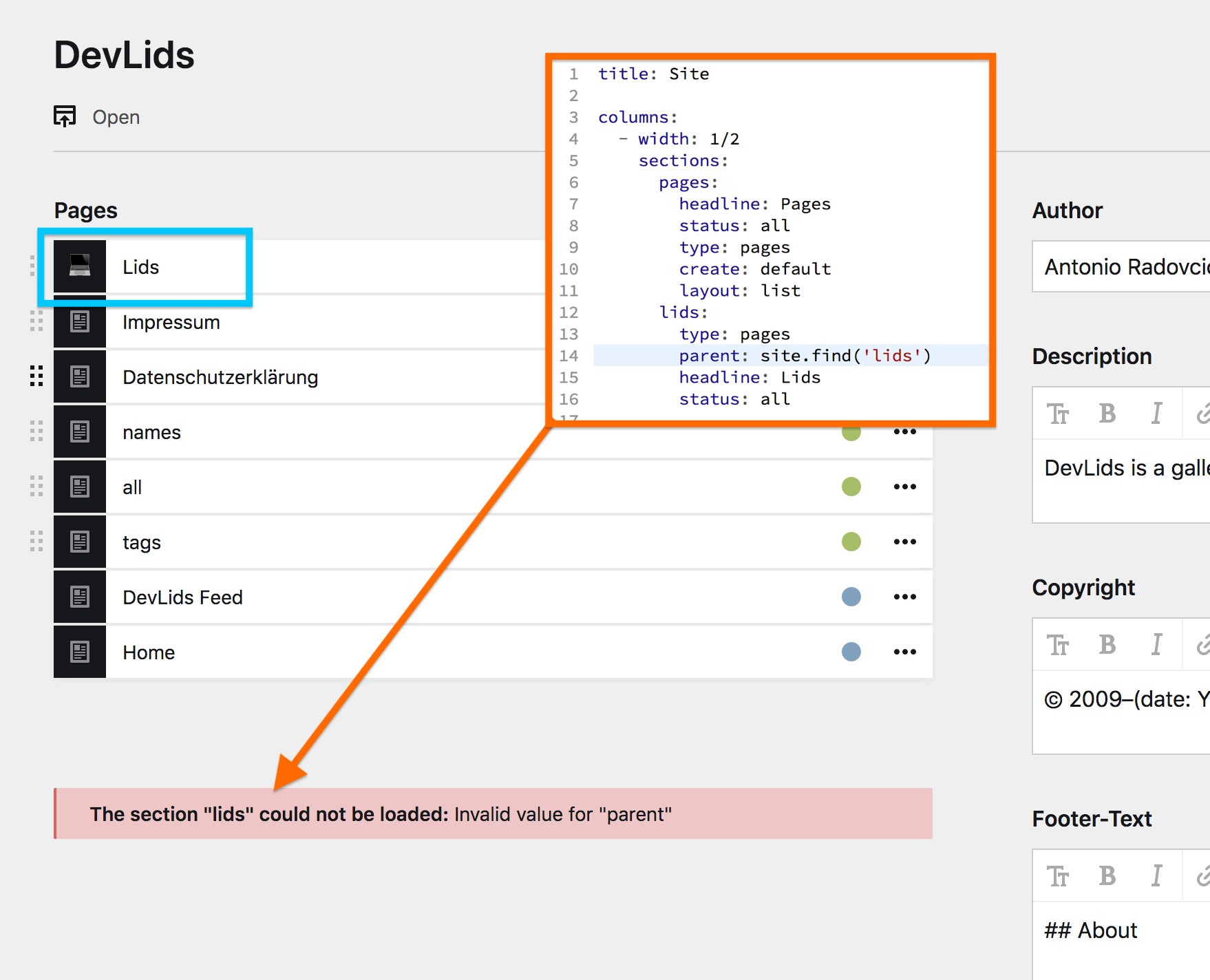The height and width of the screenshot is (980, 1210).
Task: Open the 'names' page link
Action: pos(151,432)
